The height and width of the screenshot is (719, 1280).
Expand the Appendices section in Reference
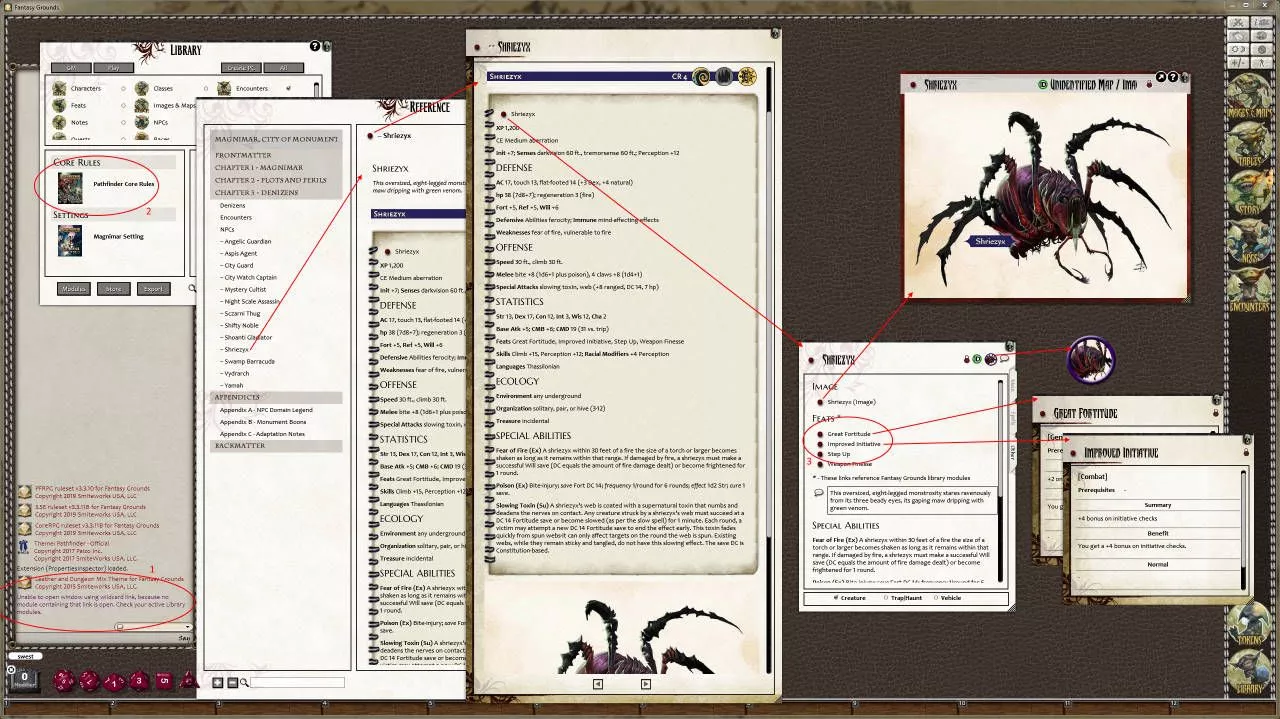pyautogui.click(x=237, y=397)
